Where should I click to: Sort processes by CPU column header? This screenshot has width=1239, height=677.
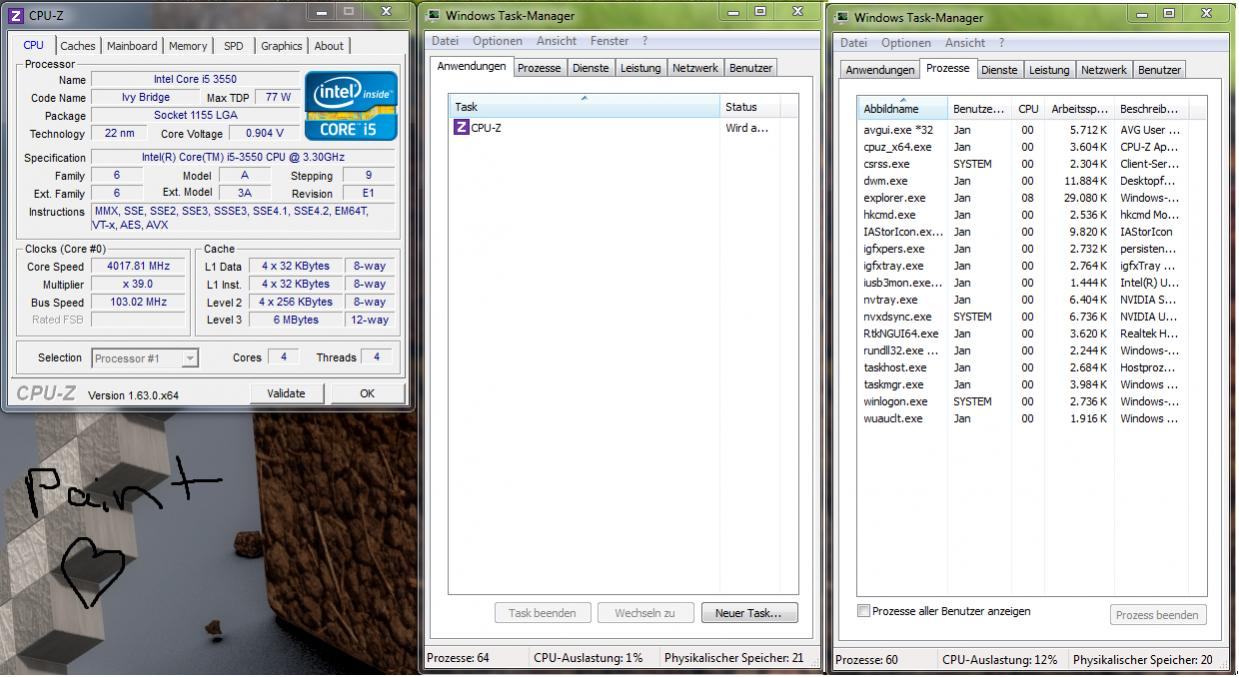(x=1028, y=108)
